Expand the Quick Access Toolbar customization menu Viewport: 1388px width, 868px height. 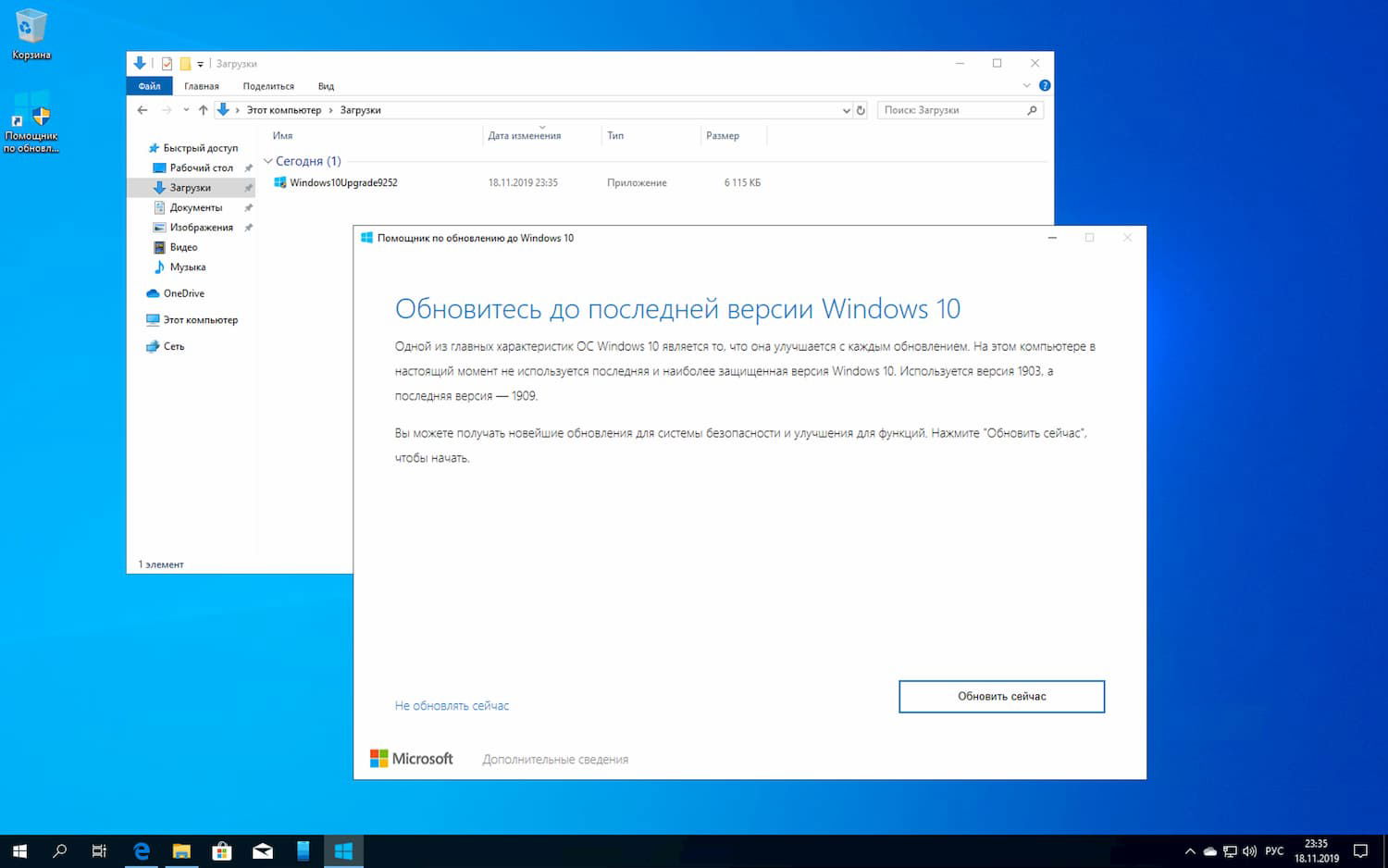pyautogui.click(x=200, y=63)
